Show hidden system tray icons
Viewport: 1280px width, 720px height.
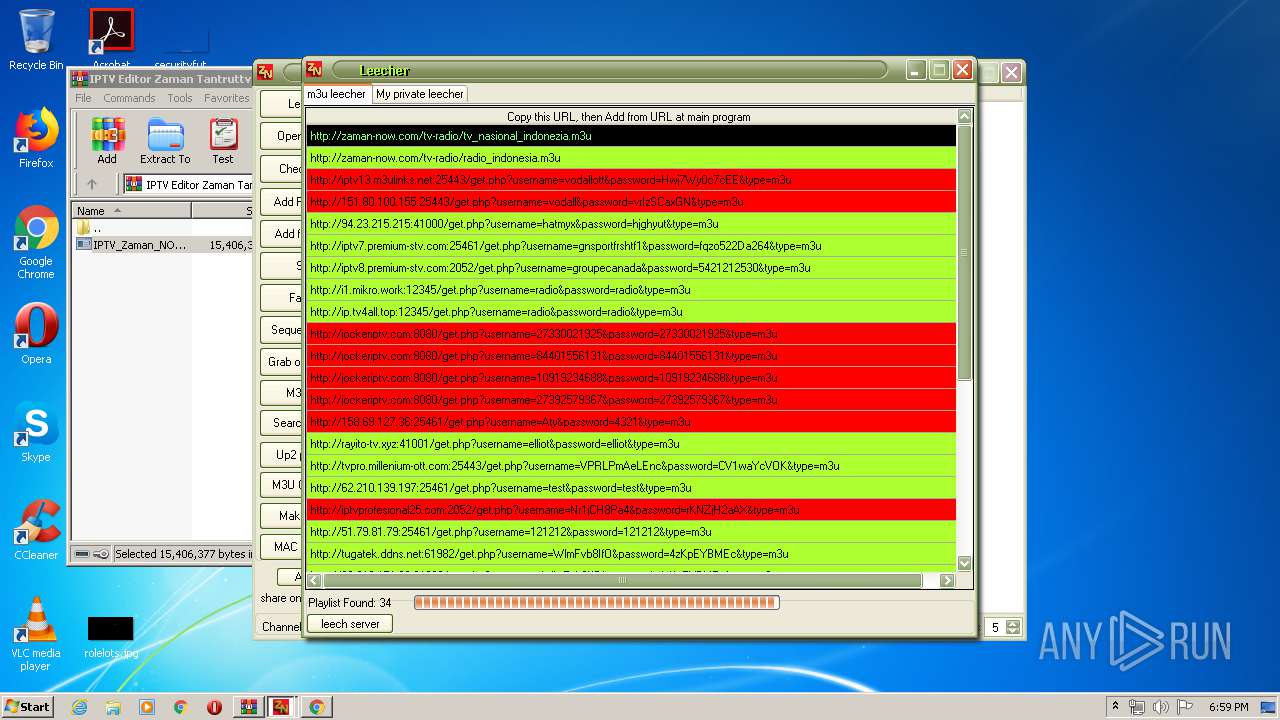point(1115,707)
